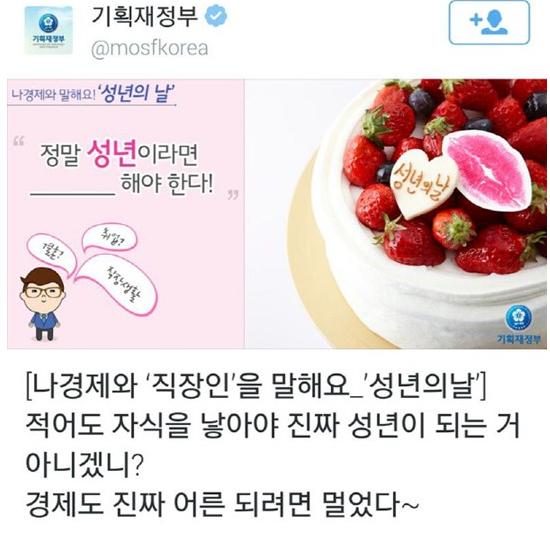Click the '해야 한다!' text
Screen dimensions: 550x549
pyautogui.click(x=167, y=183)
